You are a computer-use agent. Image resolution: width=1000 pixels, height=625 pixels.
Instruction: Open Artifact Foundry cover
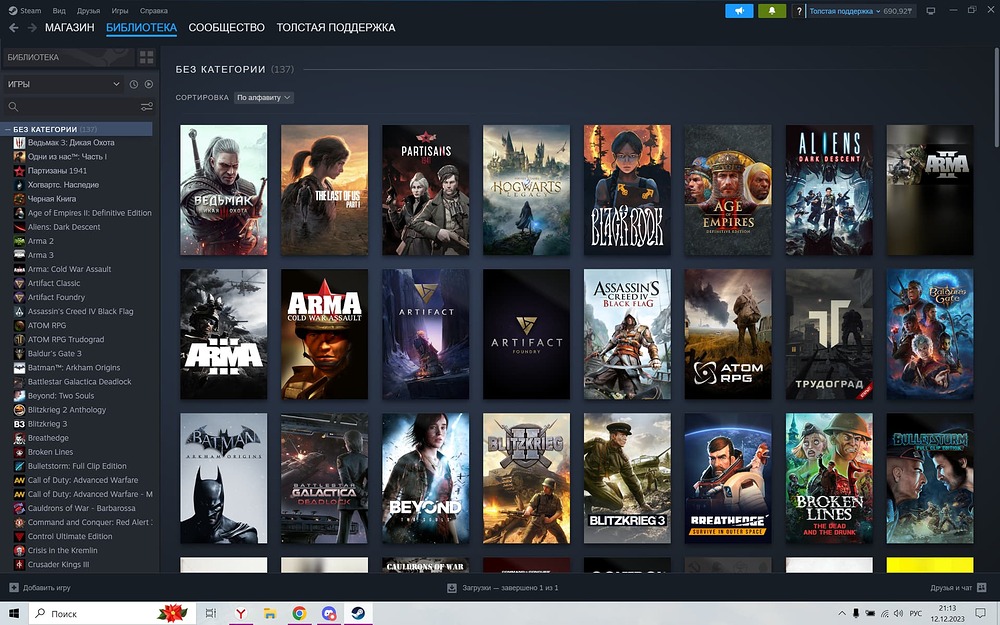click(526, 334)
